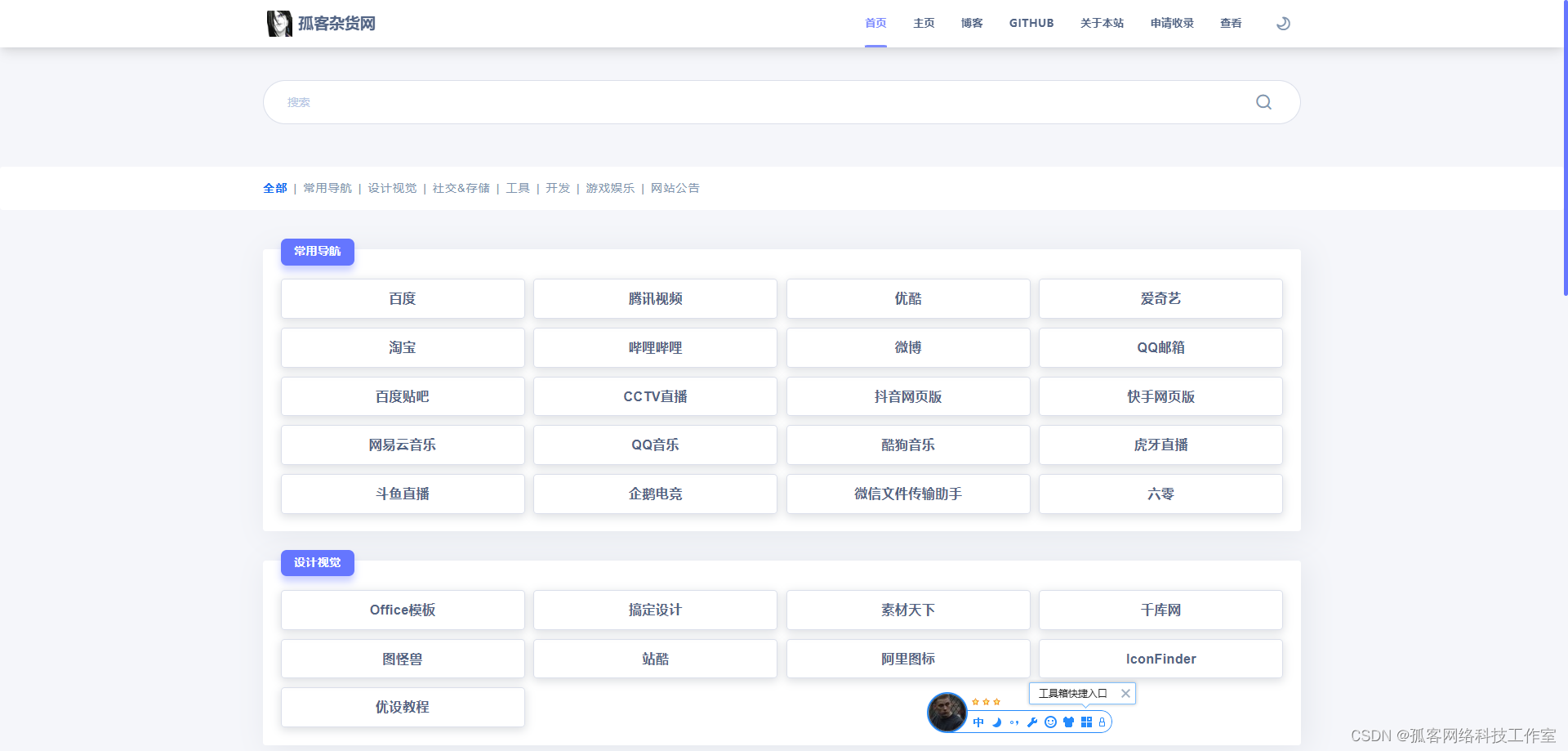
Task: Open the IconFinder link card
Action: click(1160, 659)
